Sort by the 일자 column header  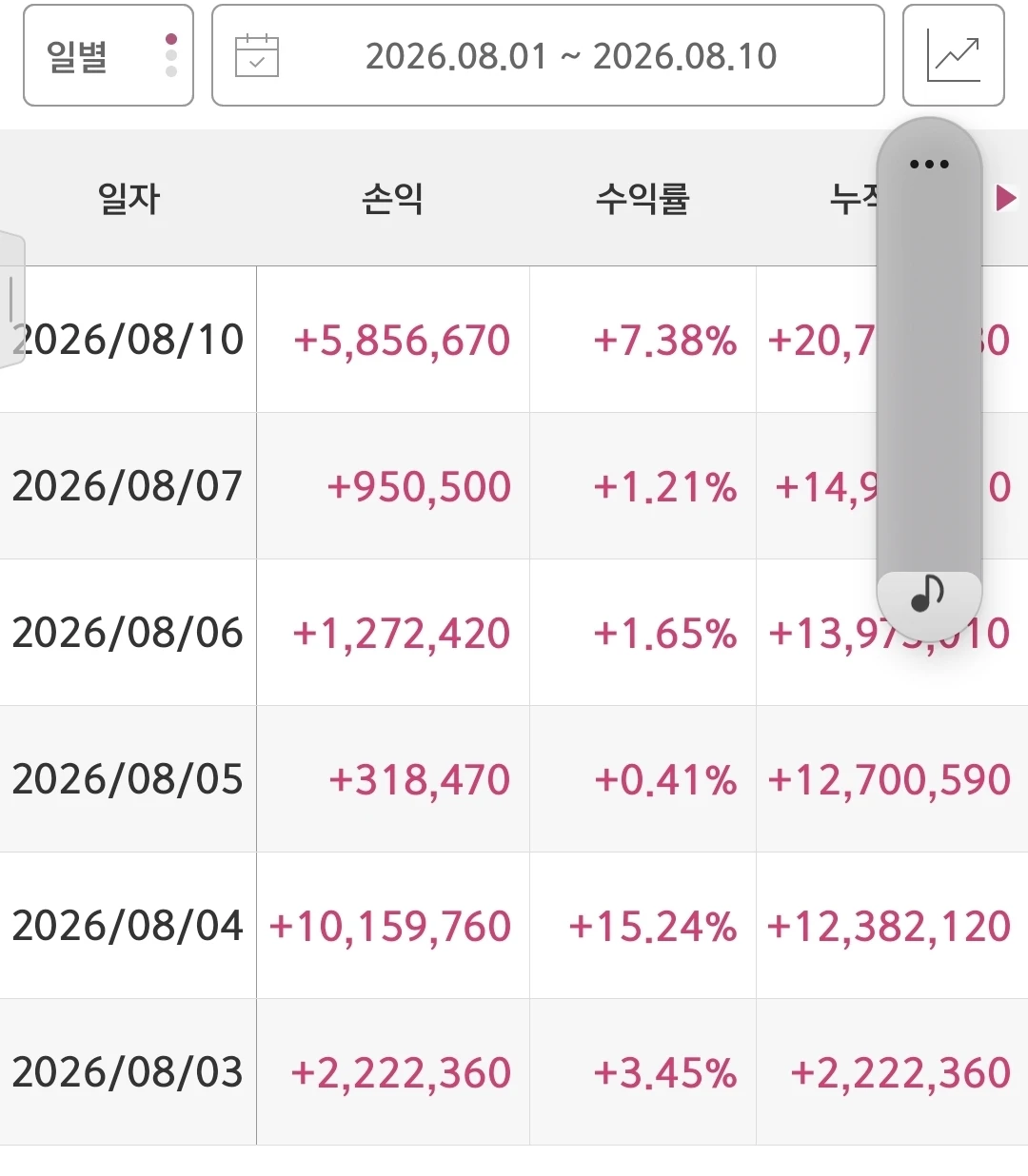point(128,198)
